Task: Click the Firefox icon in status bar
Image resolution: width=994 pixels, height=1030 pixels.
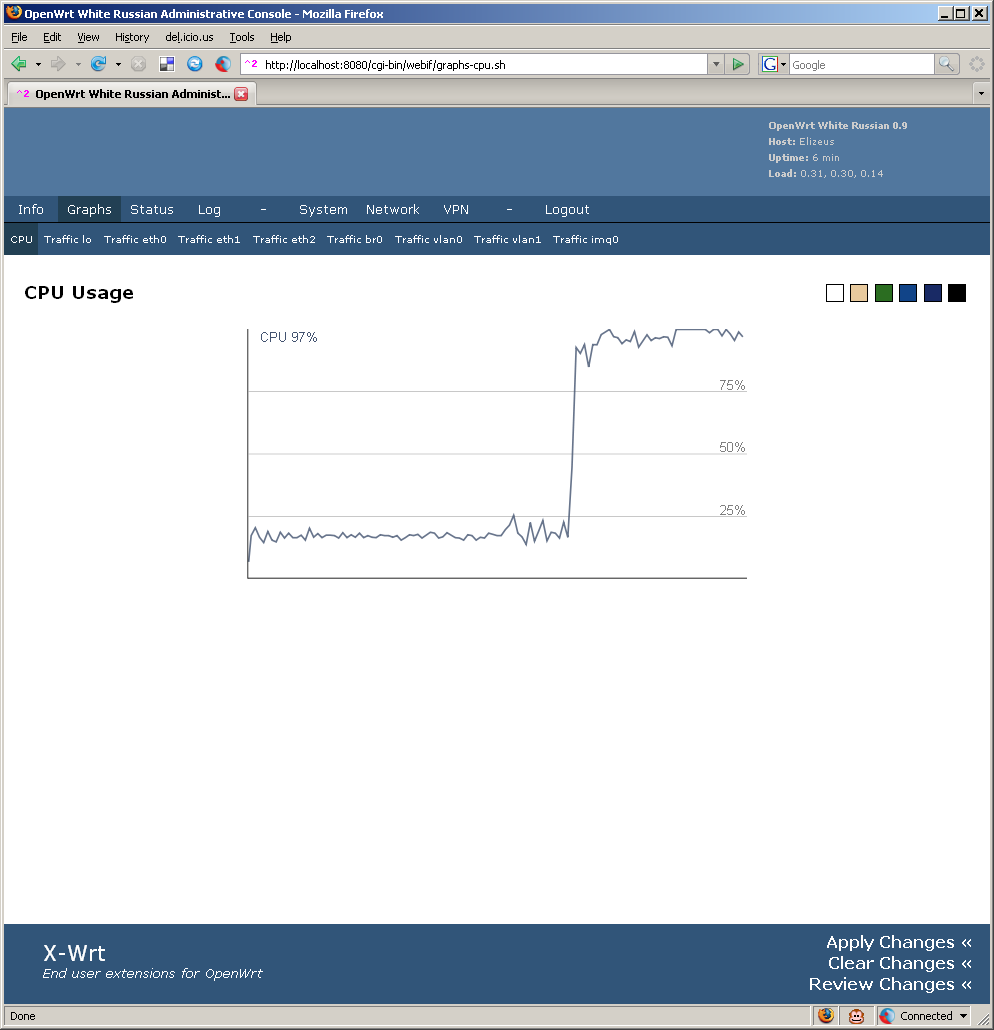Action: 826,1016
